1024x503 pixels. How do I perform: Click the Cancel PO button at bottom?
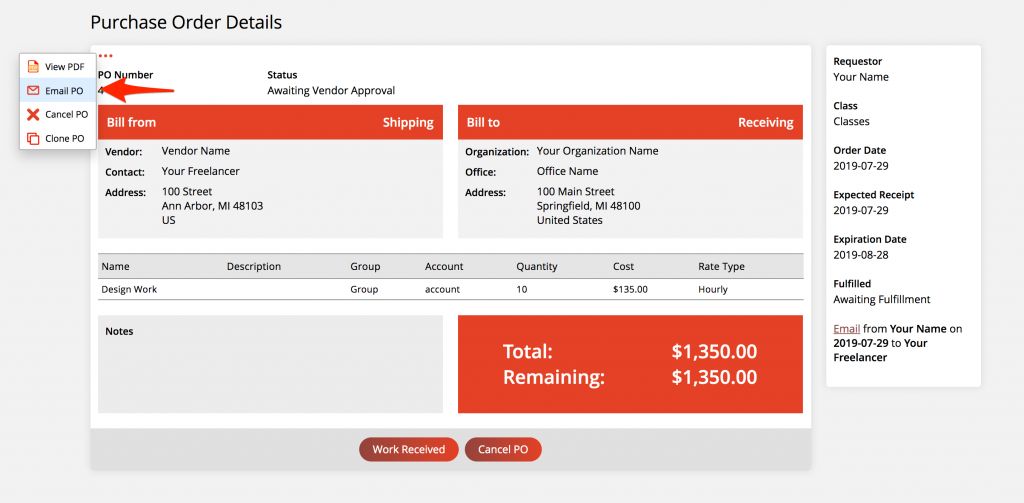[x=503, y=449]
